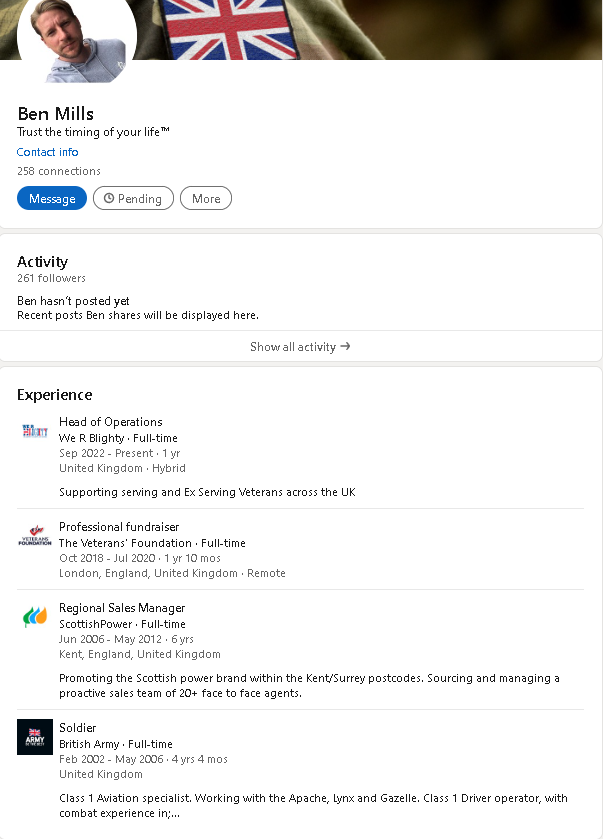The width and height of the screenshot is (603, 839).
Task: Click the Ben Mills profile name heading
Action: (x=56, y=114)
